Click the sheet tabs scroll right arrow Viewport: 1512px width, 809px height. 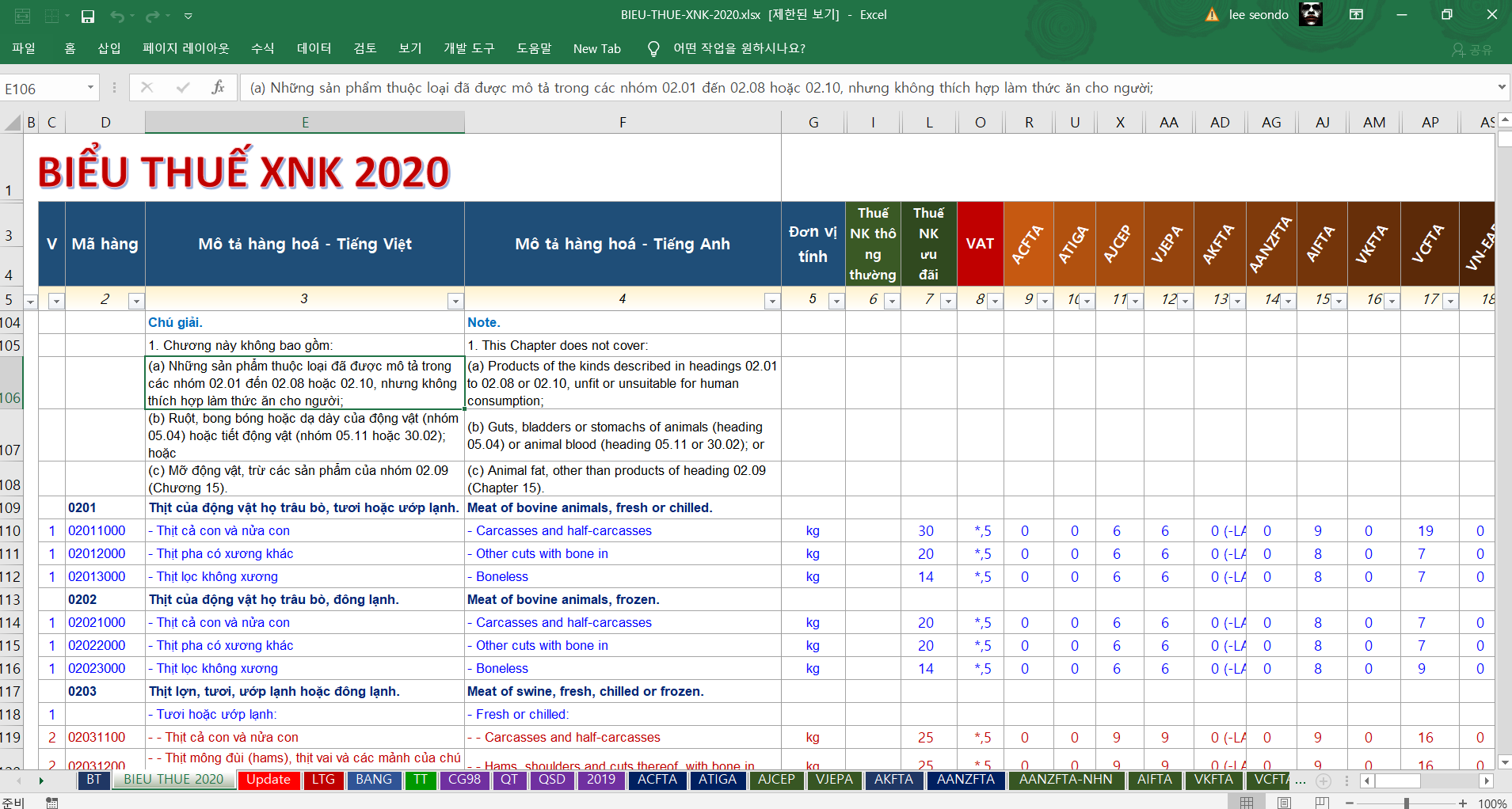click(x=41, y=781)
